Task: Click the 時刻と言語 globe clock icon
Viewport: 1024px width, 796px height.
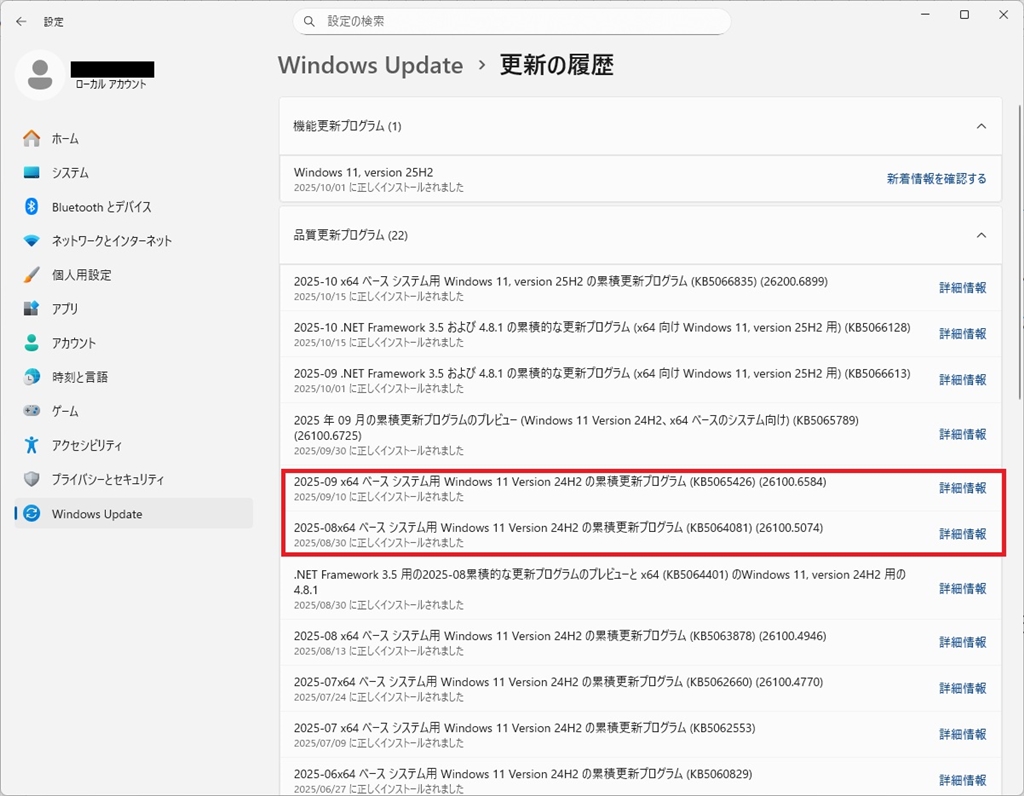Action: point(31,377)
